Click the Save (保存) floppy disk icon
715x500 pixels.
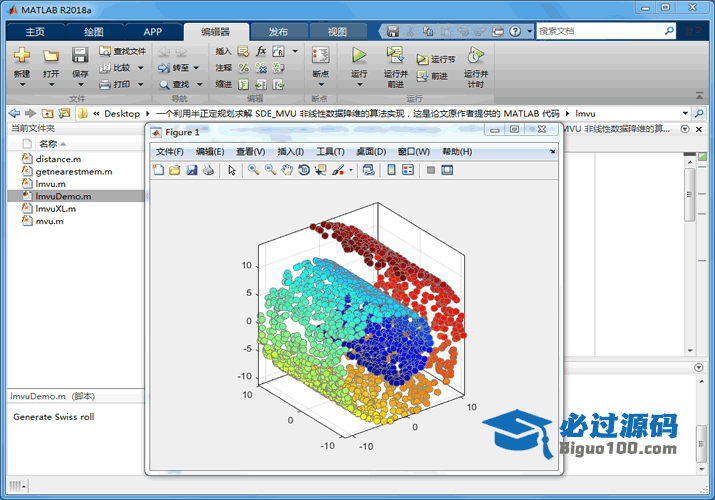click(80, 56)
